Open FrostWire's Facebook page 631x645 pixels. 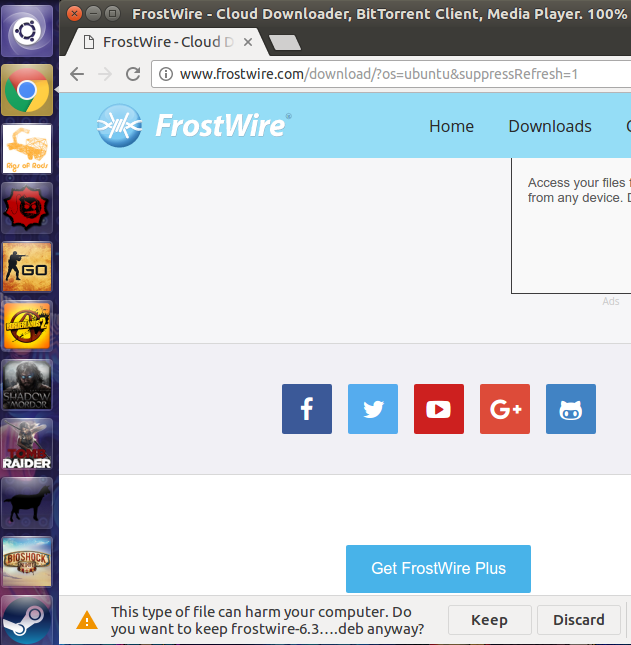tap(307, 409)
